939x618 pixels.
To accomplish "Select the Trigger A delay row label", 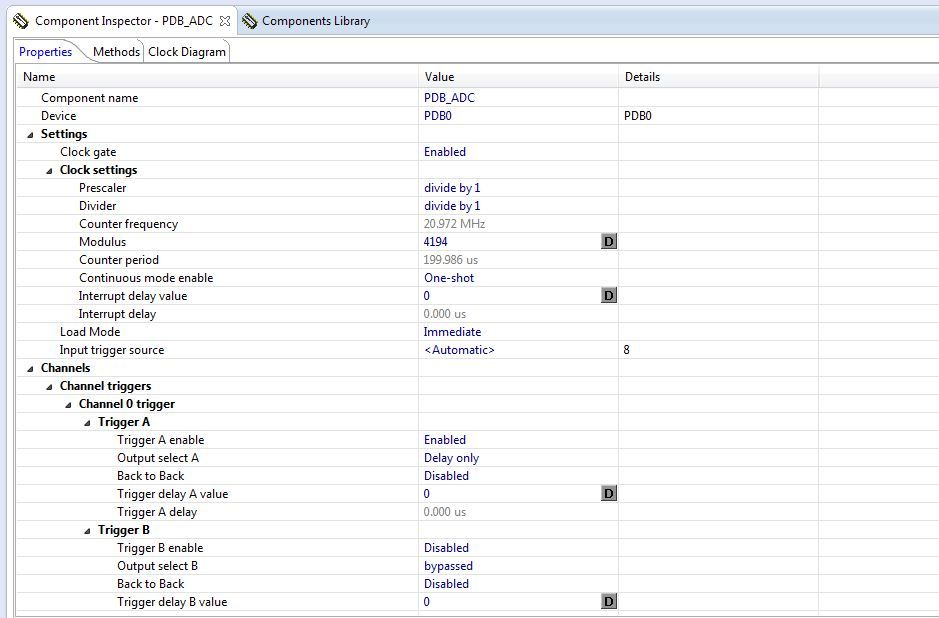I will pos(157,512).
